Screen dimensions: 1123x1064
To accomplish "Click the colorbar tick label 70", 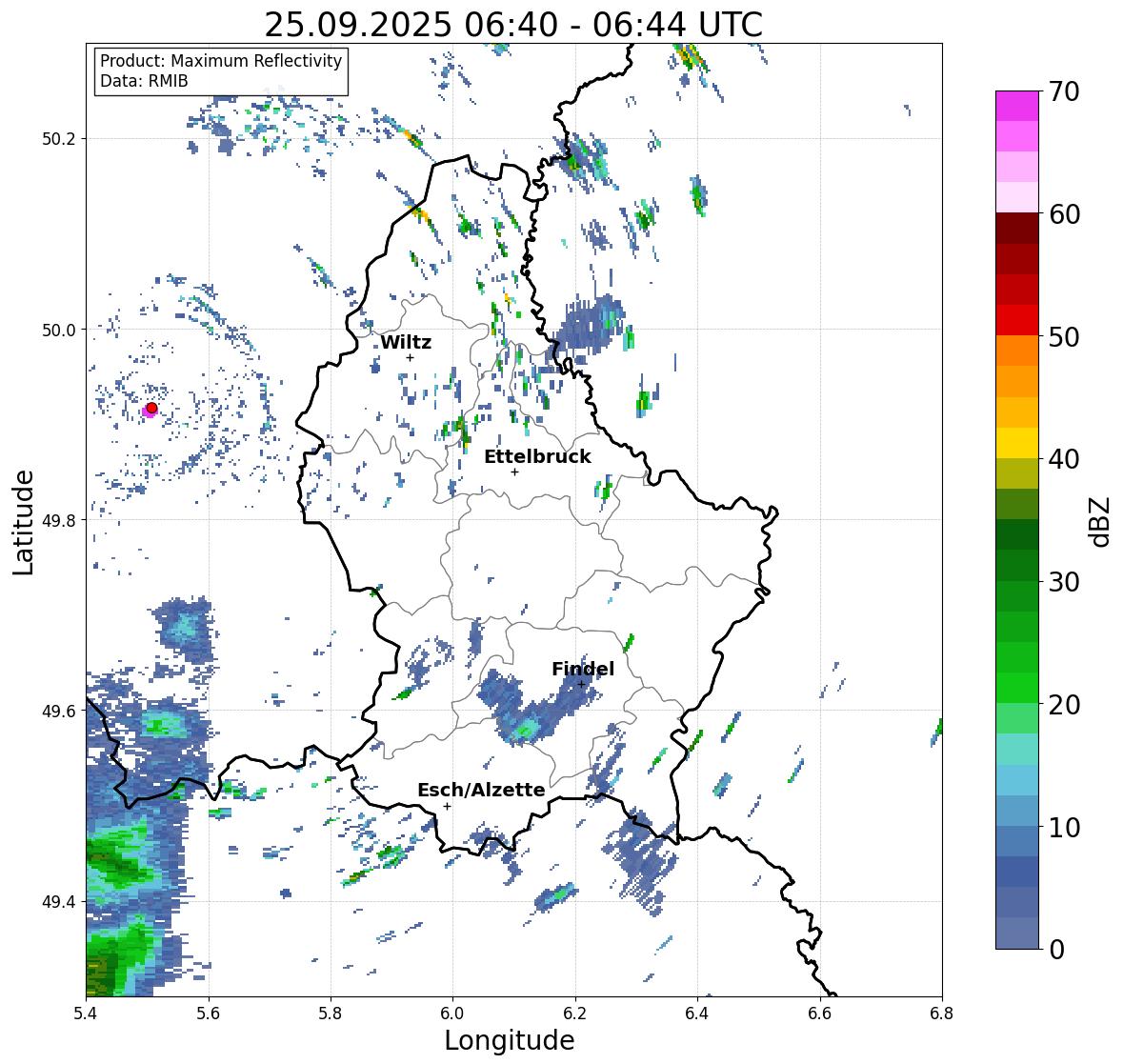I will pyautogui.click(x=1064, y=91).
